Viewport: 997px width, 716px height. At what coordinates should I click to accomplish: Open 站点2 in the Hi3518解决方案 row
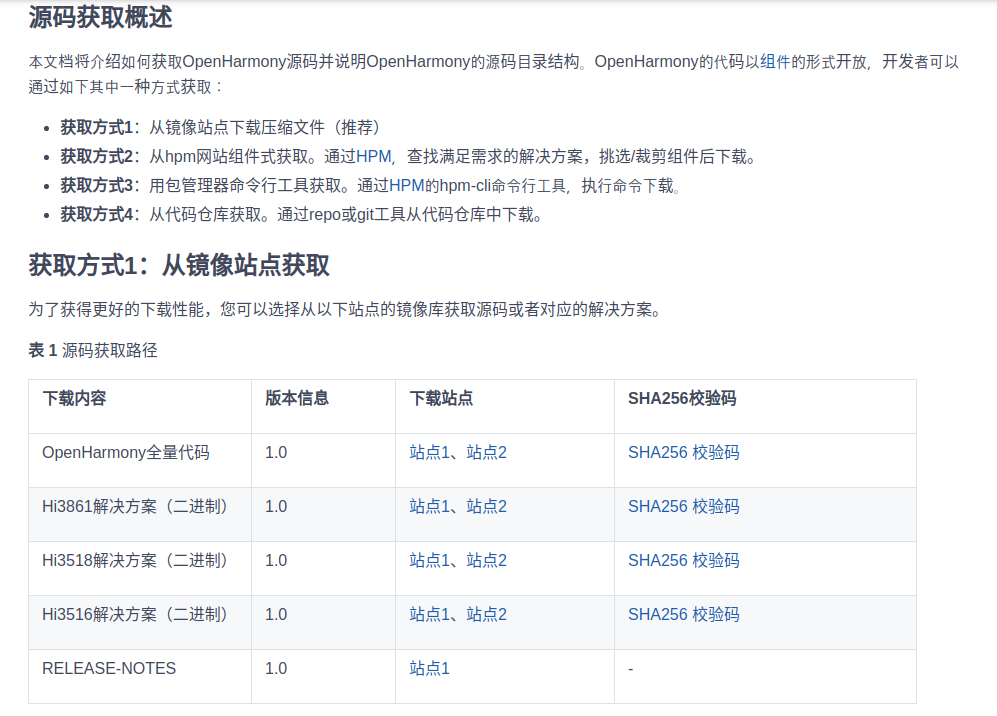coord(486,560)
